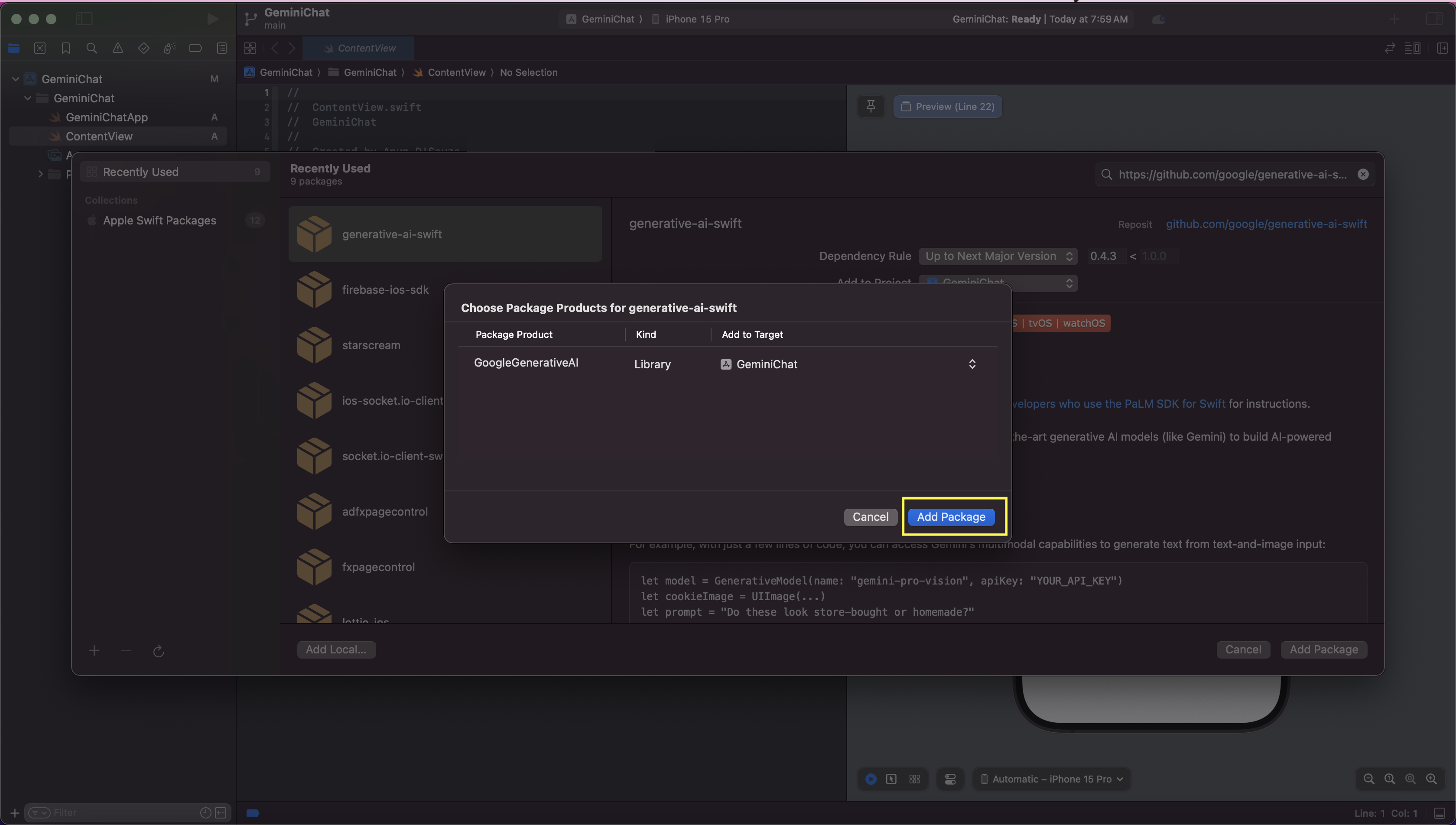Screen dimensions: 1456x825
Task: Pin the preview with the pin icon
Action: [871, 107]
